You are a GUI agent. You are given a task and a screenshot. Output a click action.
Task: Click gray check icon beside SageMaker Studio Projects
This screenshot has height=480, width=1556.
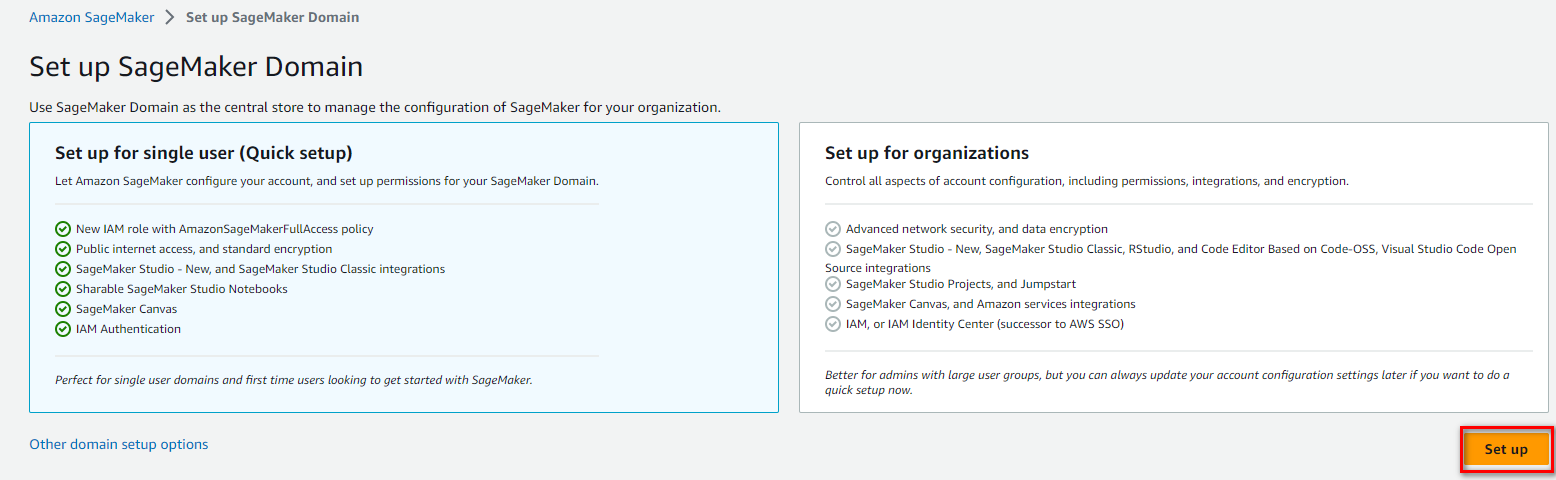pos(833,284)
